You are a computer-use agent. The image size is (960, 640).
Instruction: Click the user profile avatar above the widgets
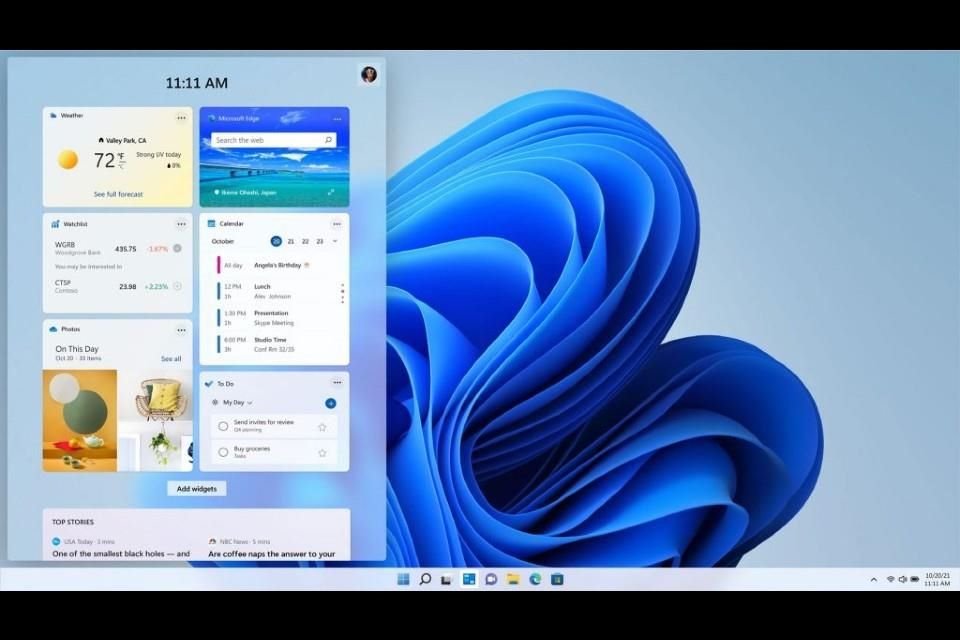point(369,73)
